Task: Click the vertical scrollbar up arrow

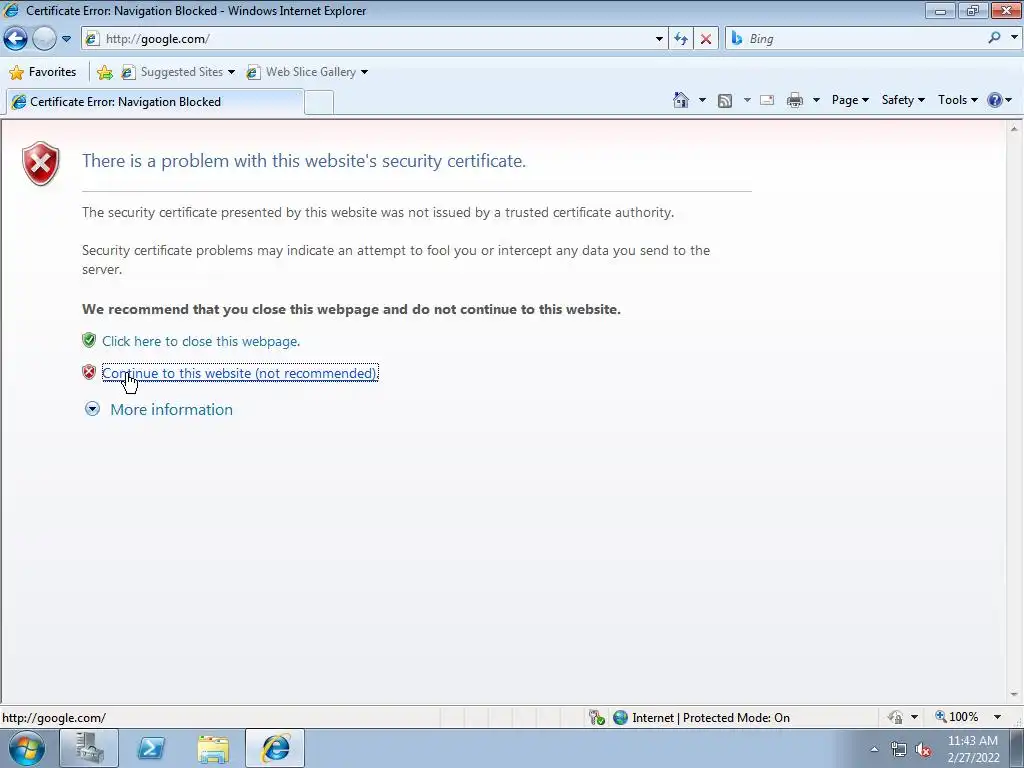Action: (1014, 129)
